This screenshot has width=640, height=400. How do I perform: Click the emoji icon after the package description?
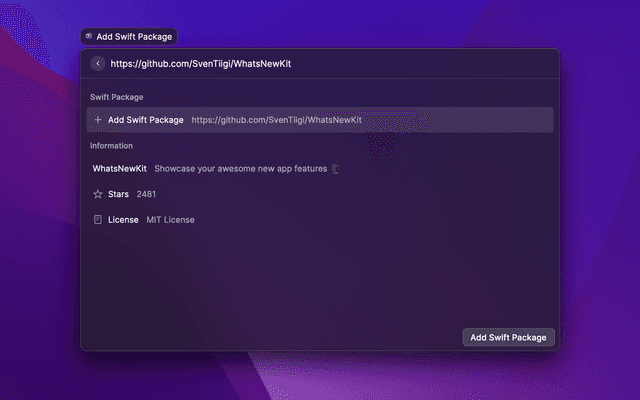click(x=335, y=169)
